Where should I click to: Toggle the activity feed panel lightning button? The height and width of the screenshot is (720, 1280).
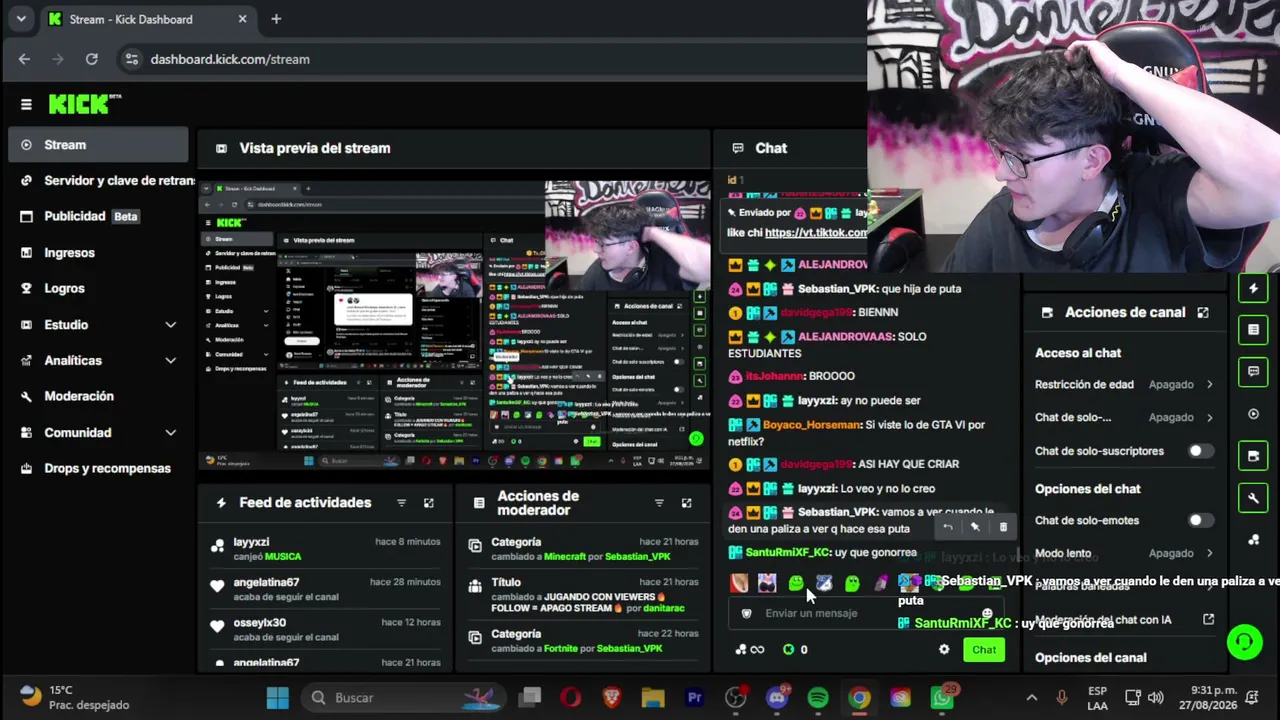[1254, 289]
